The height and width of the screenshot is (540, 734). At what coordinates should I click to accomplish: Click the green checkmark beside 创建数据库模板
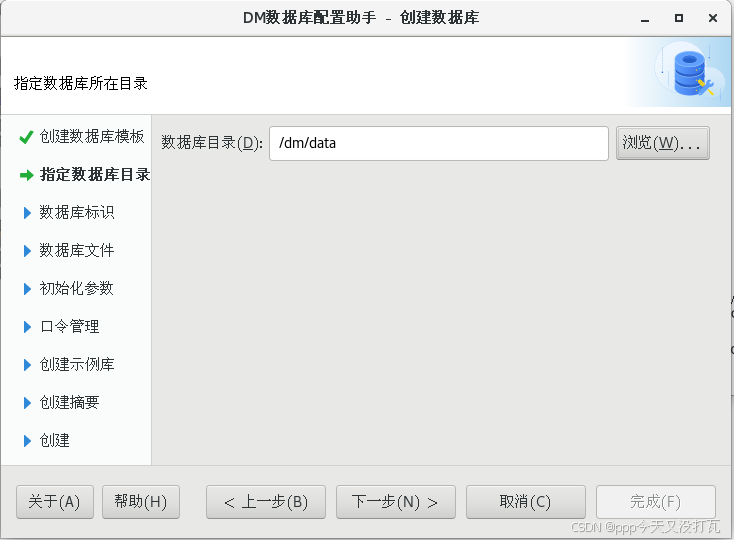(x=26, y=137)
